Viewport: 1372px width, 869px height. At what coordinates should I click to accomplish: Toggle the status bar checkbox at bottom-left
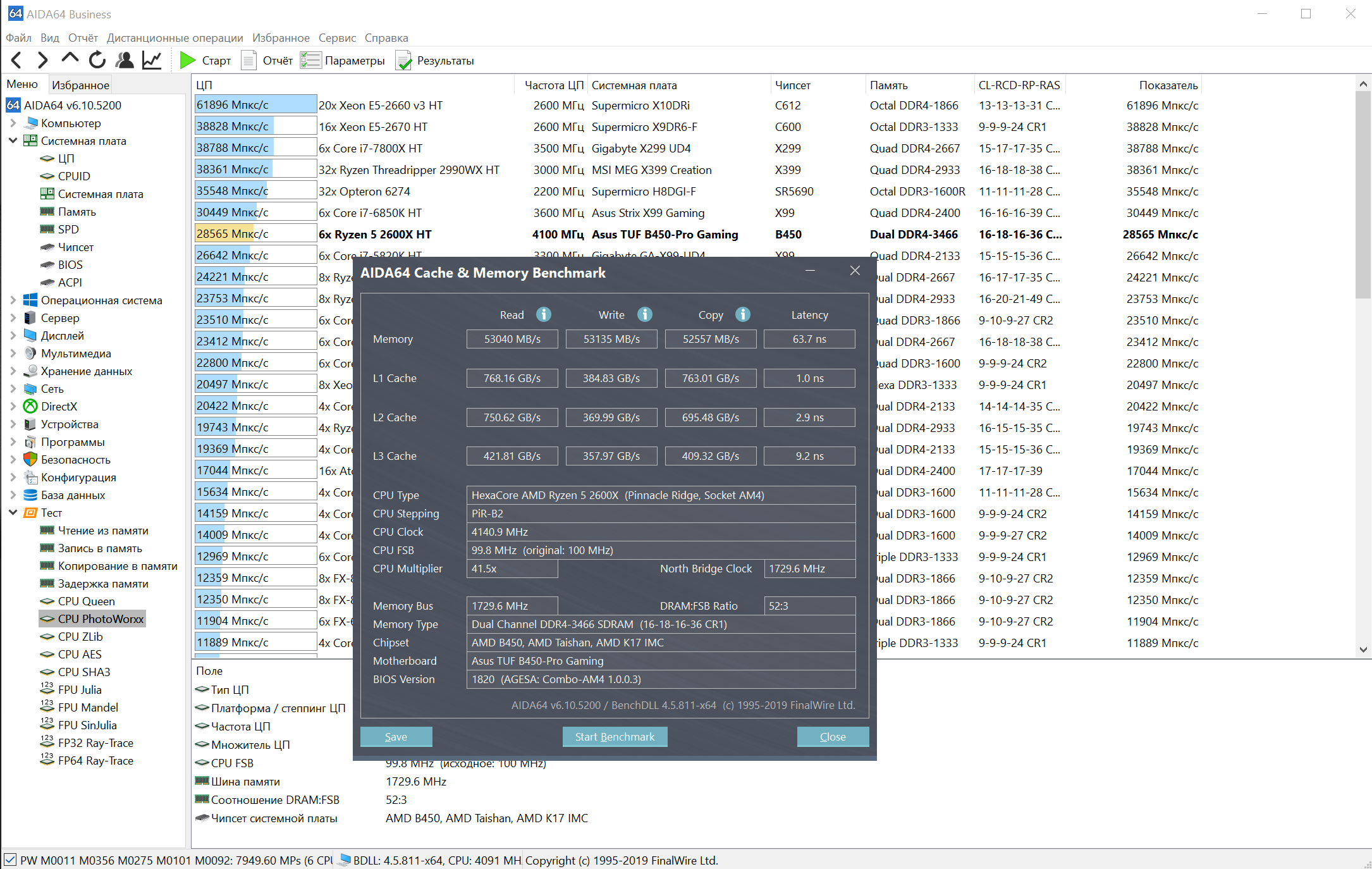10,860
